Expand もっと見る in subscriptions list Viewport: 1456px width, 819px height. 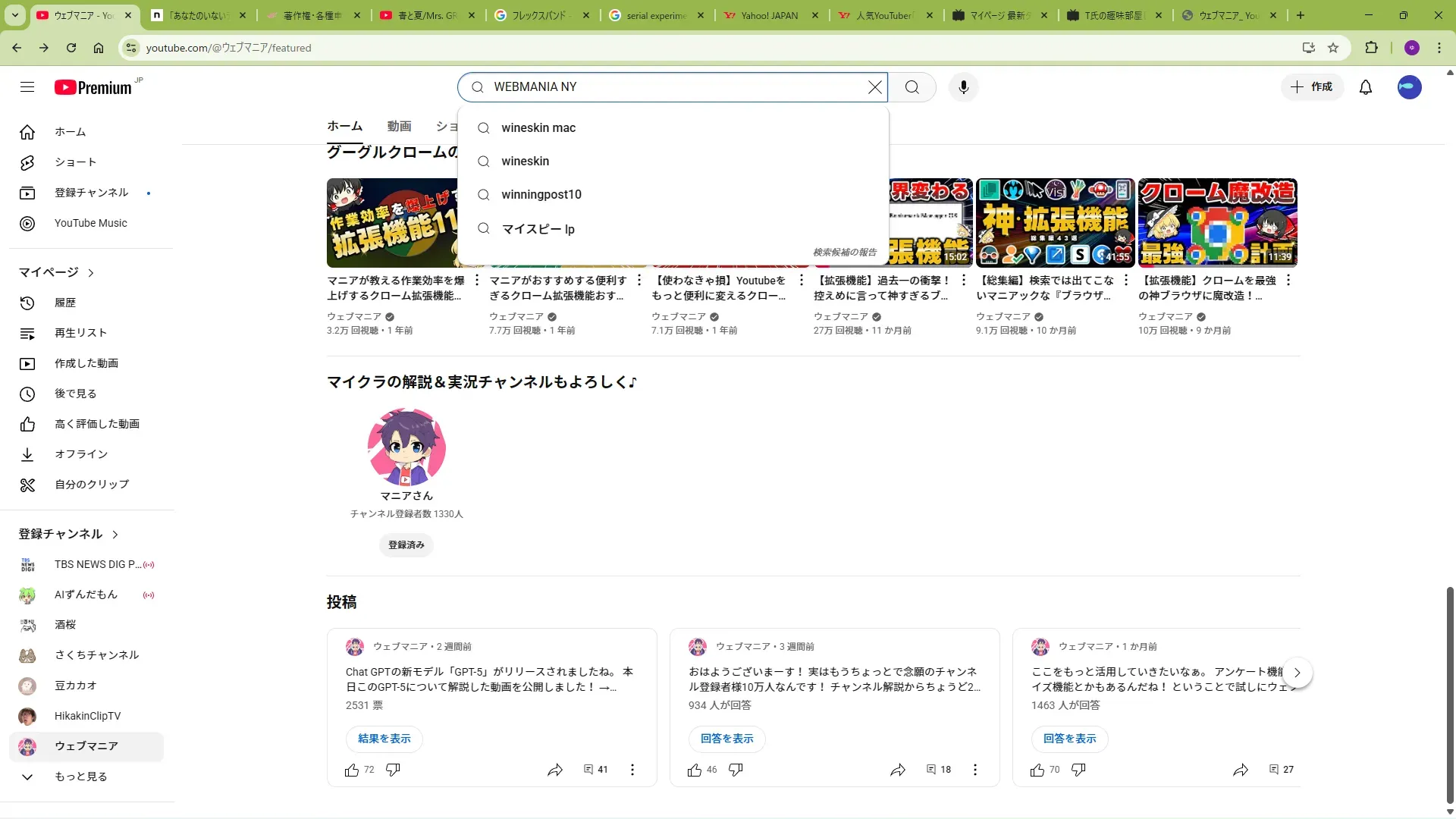(x=80, y=777)
